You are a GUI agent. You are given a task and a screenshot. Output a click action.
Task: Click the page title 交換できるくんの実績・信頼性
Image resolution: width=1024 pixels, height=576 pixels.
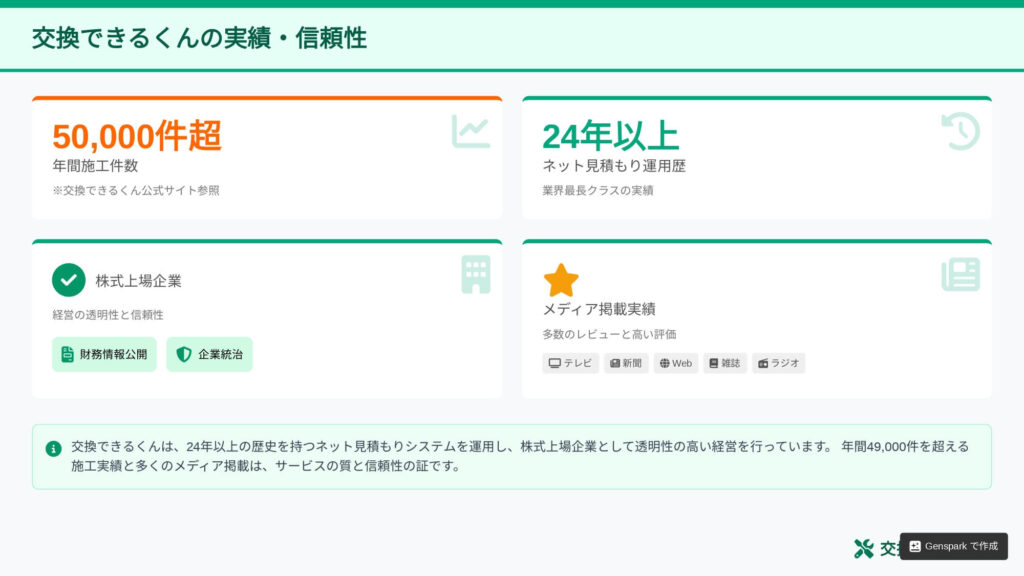[199, 38]
